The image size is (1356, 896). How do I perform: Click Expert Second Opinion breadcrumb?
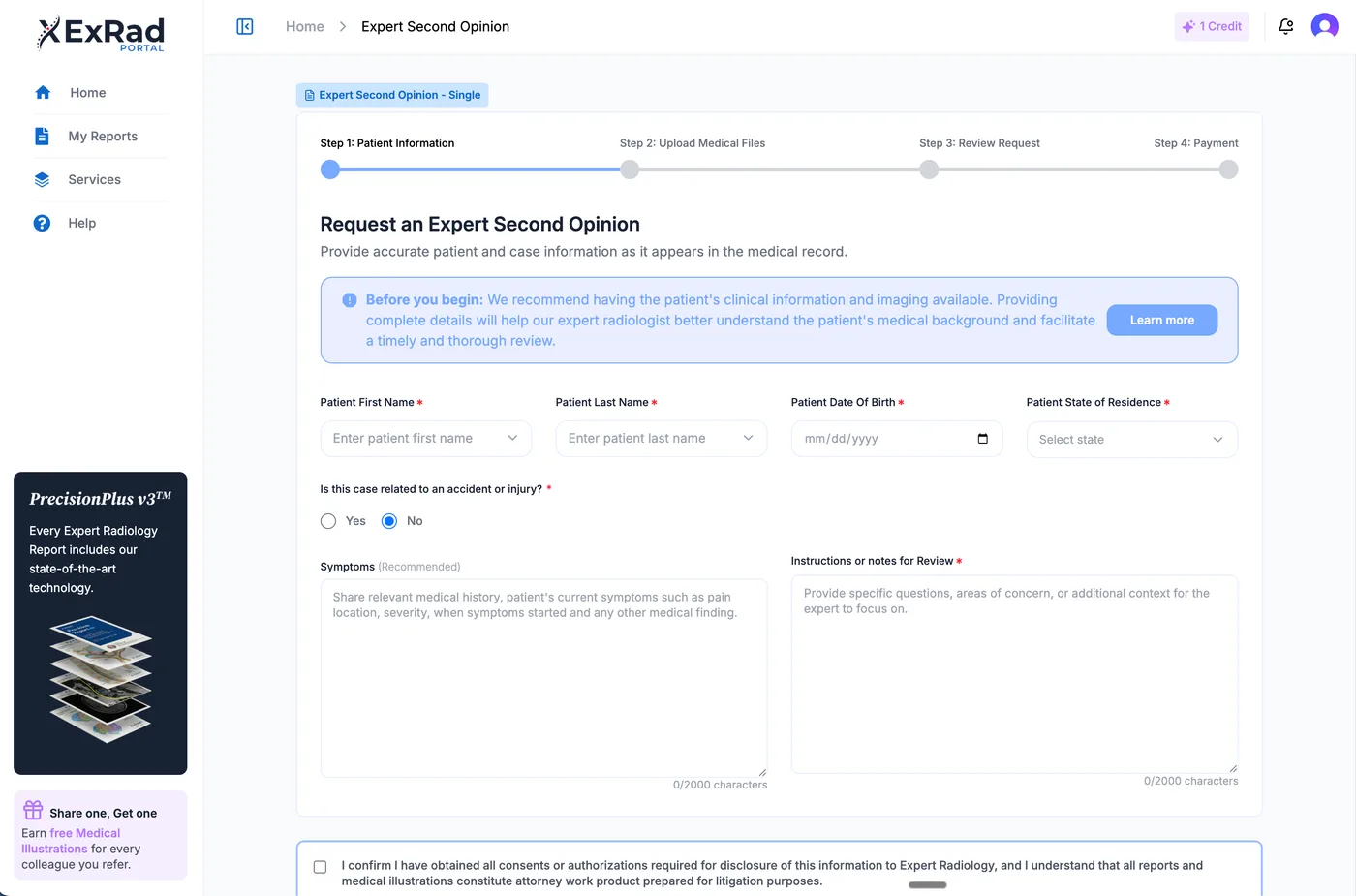click(x=435, y=26)
